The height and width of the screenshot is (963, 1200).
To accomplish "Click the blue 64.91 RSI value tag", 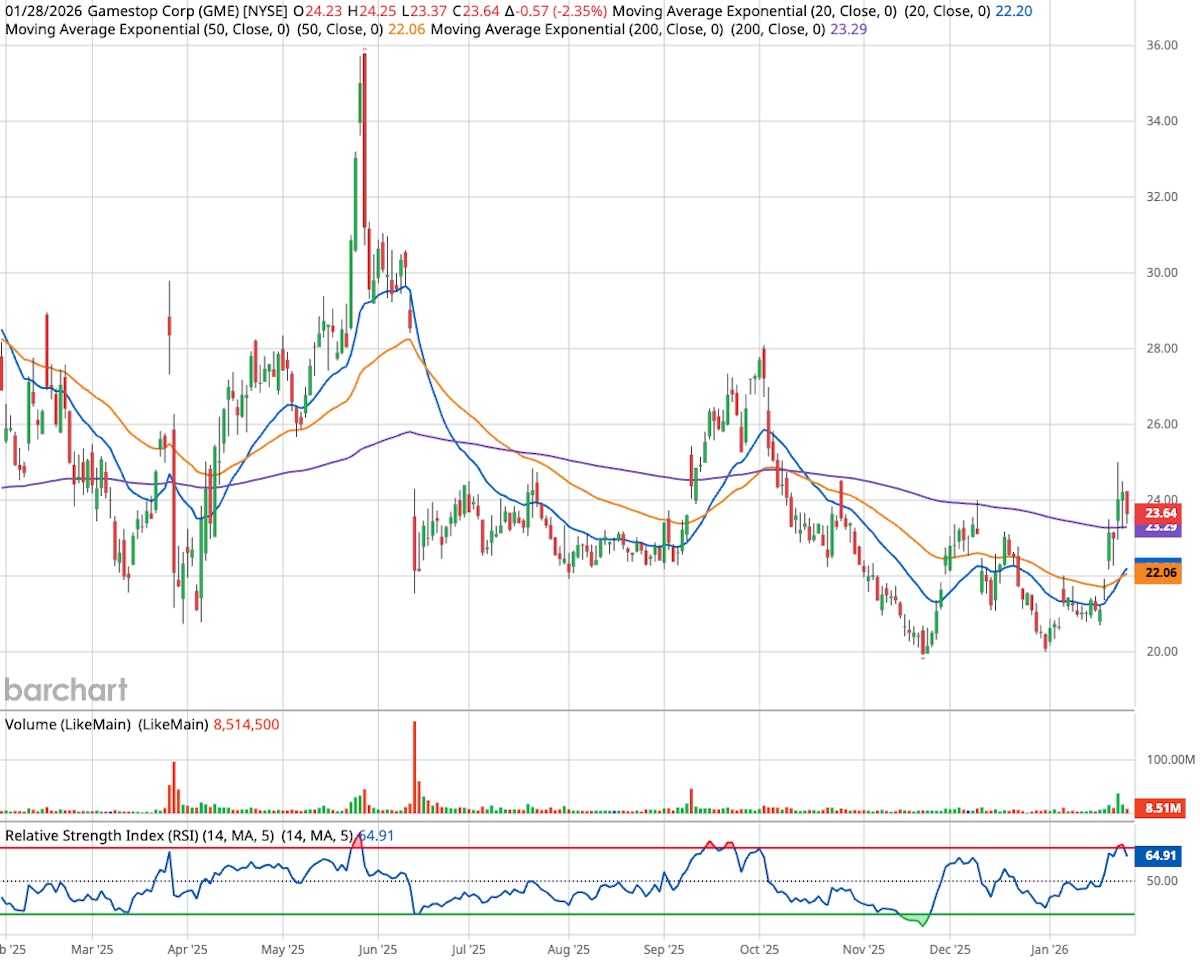I will click(1158, 855).
